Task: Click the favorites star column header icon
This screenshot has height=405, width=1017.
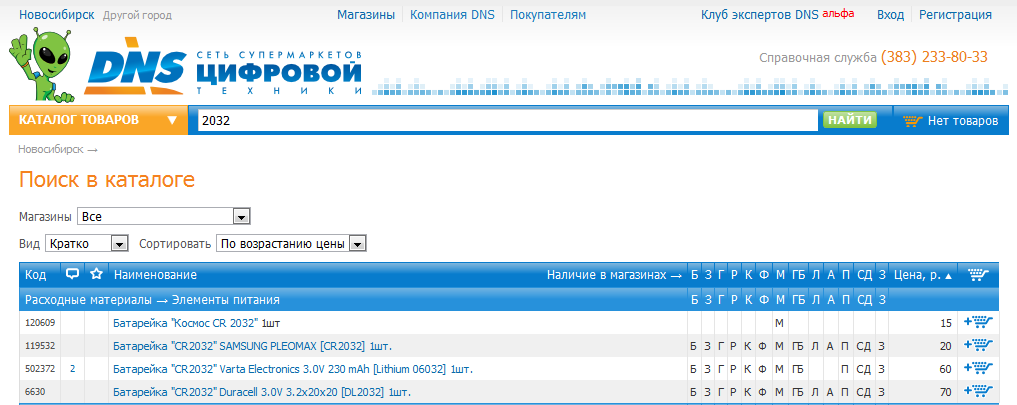Action: (97, 275)
